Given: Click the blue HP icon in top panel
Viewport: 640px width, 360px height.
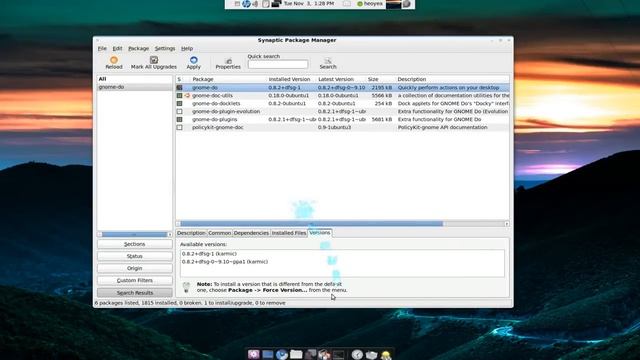Looking at the screenshot, I should click(246, 4).
